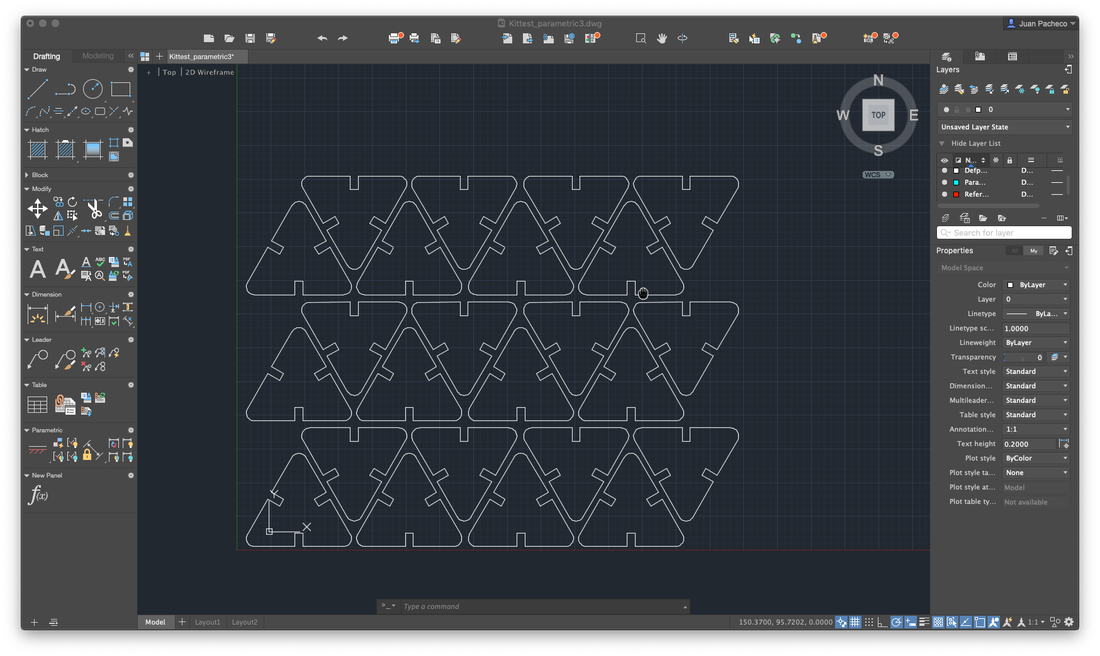Viewport: 1100px width, 656px height.
Task: Select the Polyline draw tool
Action: (x=65, y=89)
